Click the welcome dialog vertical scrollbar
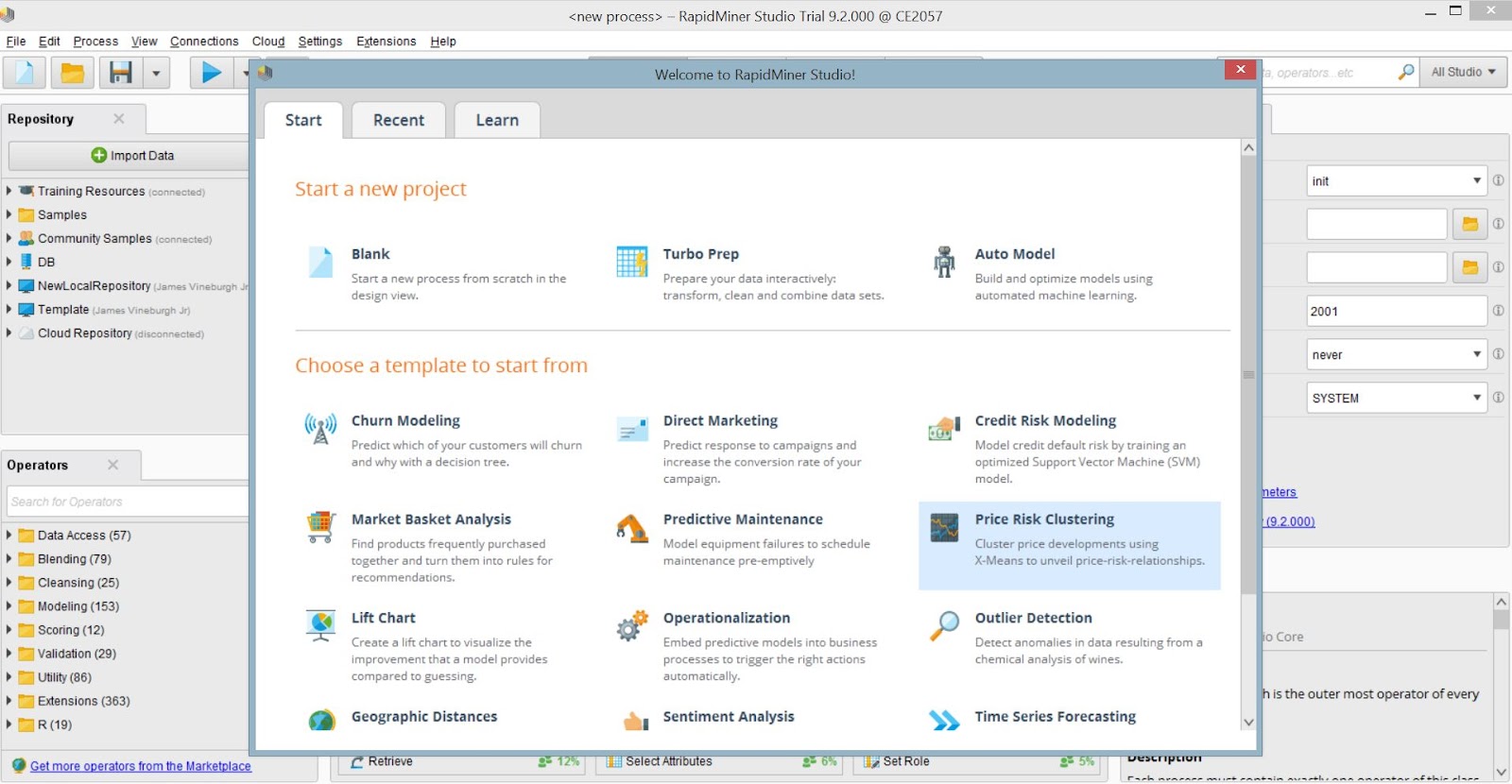 [x=1248, y=375]
